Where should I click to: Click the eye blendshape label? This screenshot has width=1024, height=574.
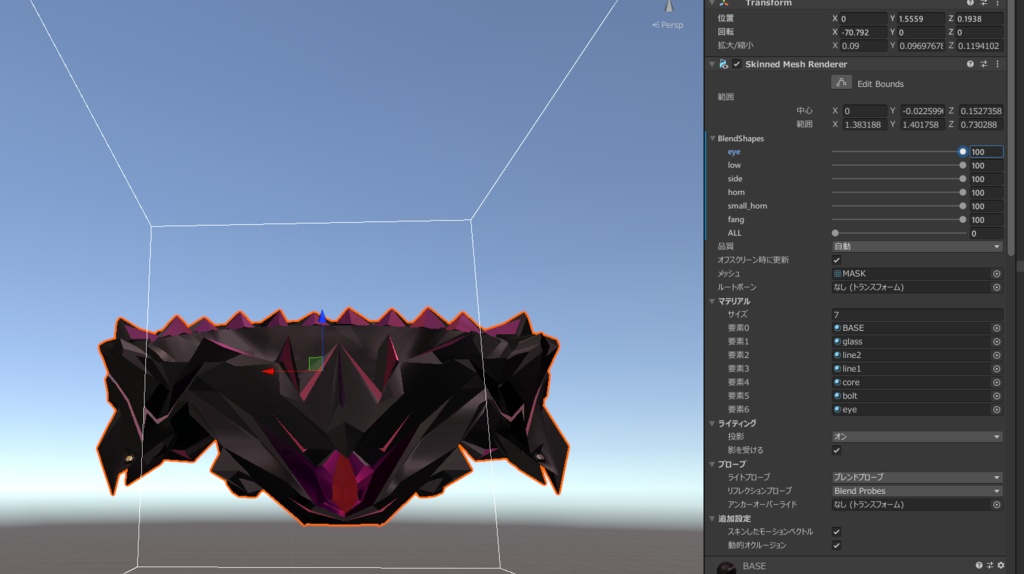pos(734,151)
